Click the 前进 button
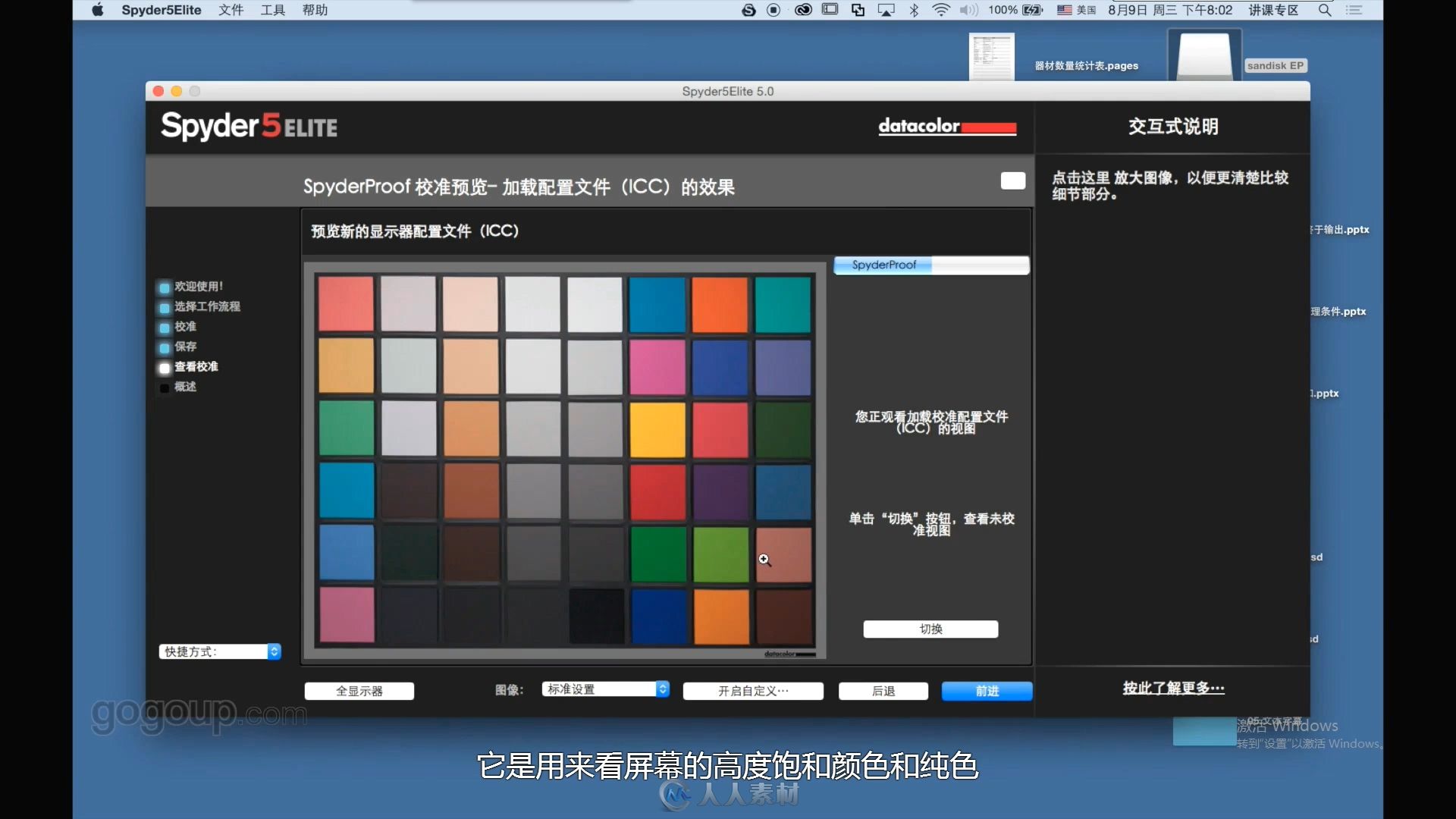Viewport: 1456px width, 819px height. tap(987, 691)
